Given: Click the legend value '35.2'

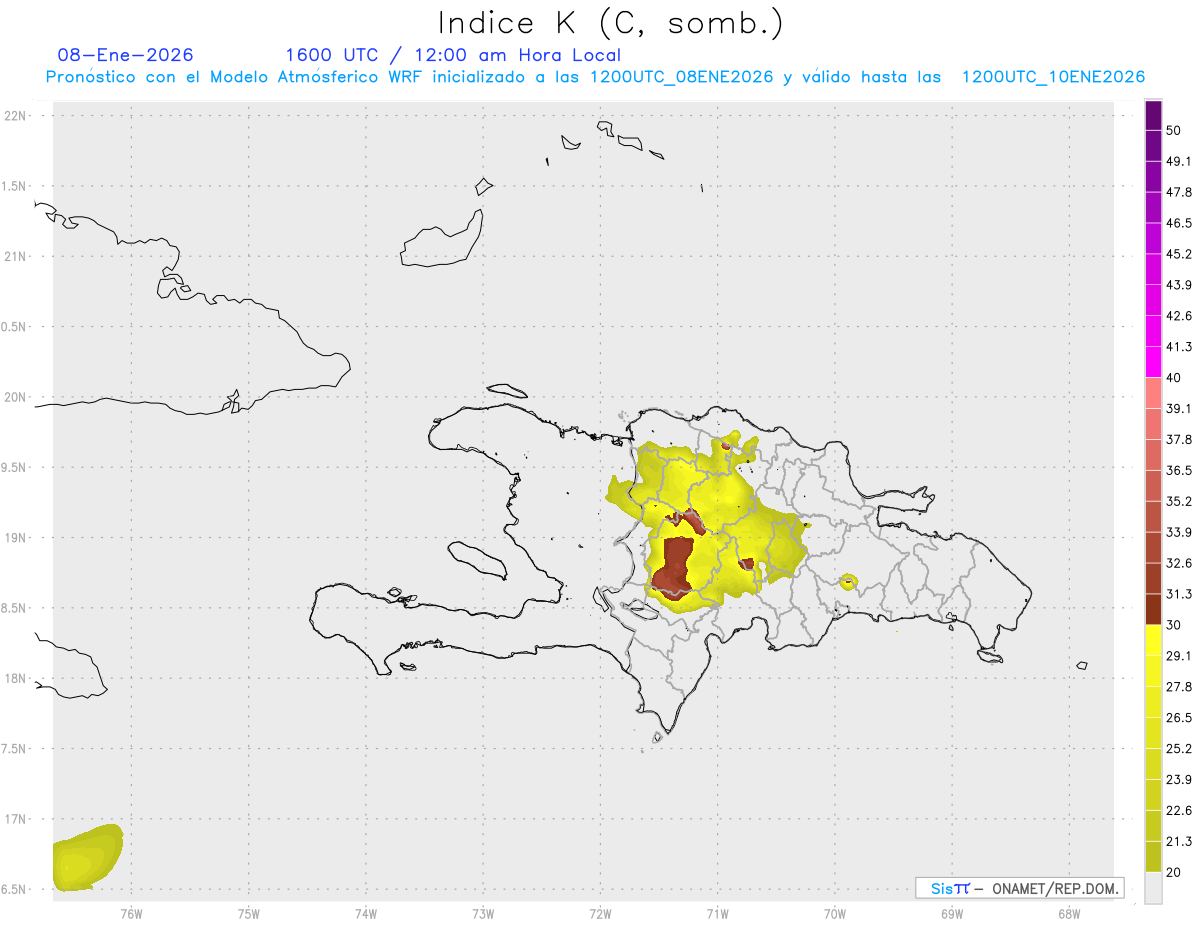Looking at the screenshot, I should pos(1179,501).
